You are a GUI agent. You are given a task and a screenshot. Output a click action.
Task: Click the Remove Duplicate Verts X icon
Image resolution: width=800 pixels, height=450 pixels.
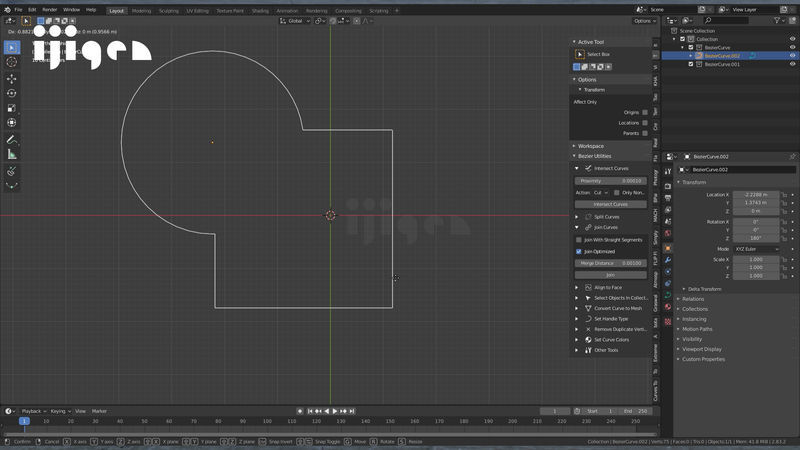click(588, 329)
